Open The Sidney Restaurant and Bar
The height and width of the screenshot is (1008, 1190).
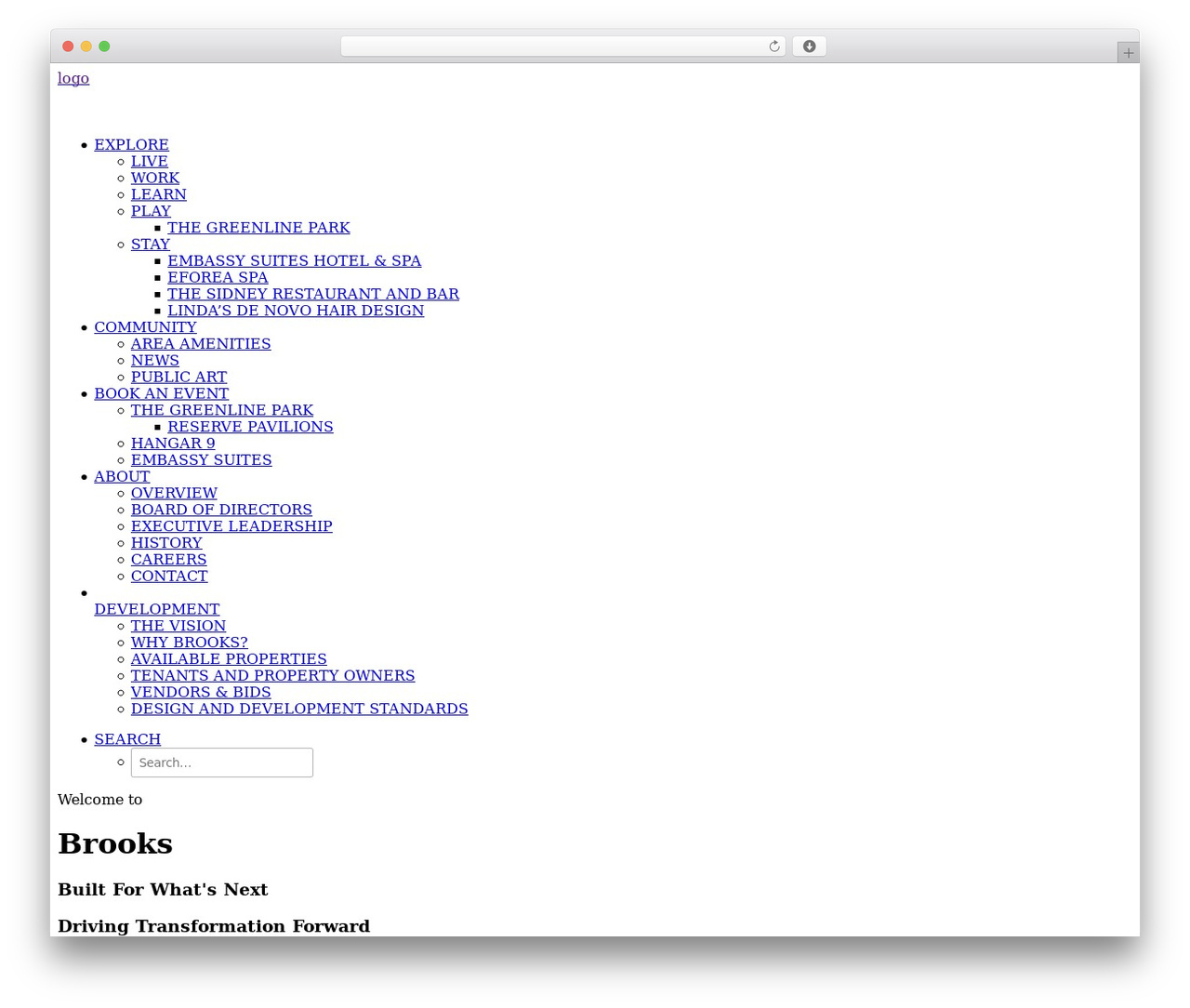(x=312, y=294)
